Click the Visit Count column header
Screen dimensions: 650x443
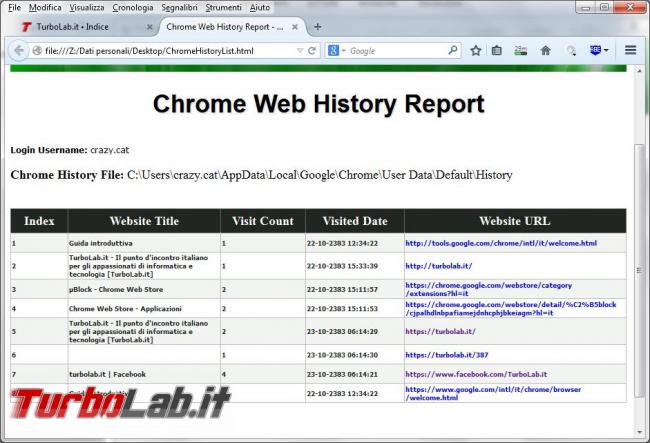(263, 221)
